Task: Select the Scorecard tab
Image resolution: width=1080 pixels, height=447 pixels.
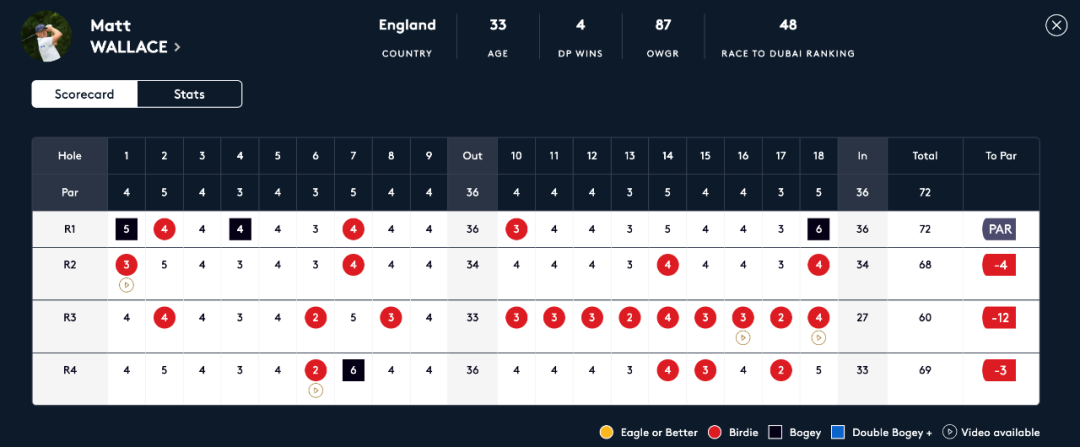Action: point(84,94)
